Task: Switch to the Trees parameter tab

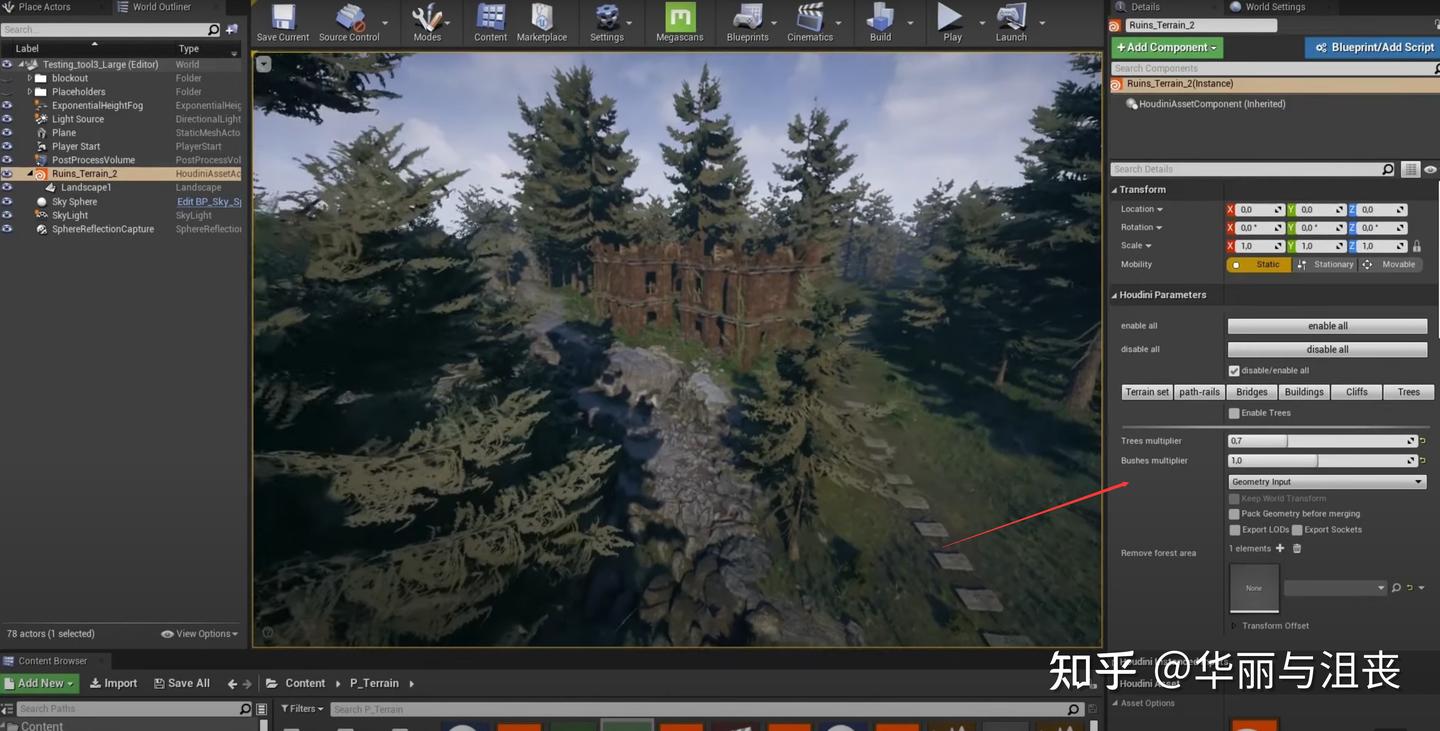Action: pyautogui.click(x=1408, y=391)
